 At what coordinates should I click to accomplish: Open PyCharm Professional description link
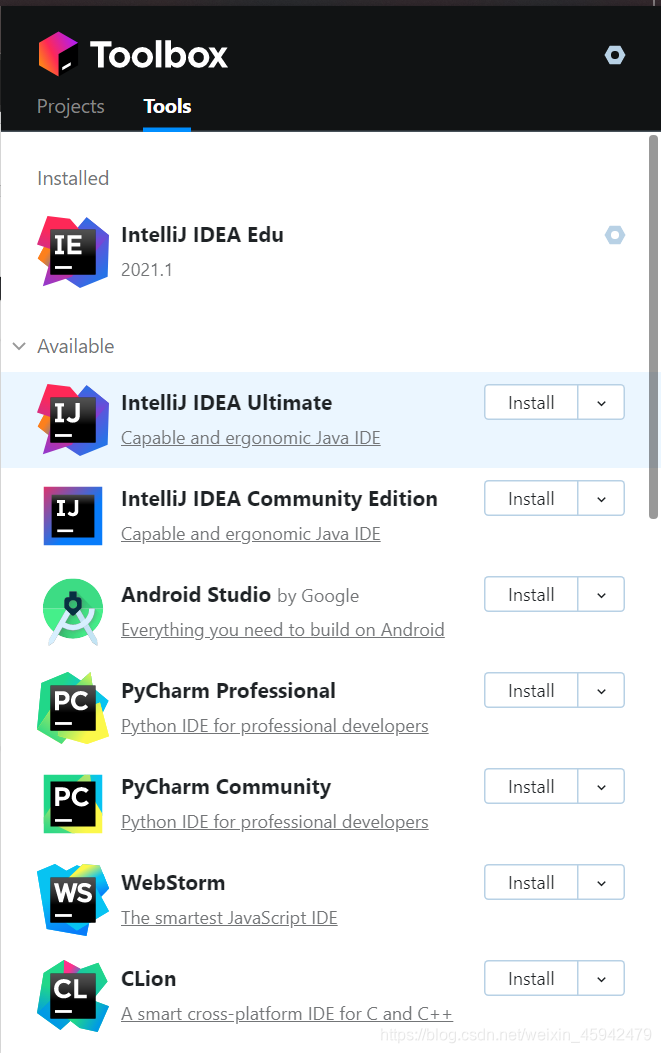[275, 726]
